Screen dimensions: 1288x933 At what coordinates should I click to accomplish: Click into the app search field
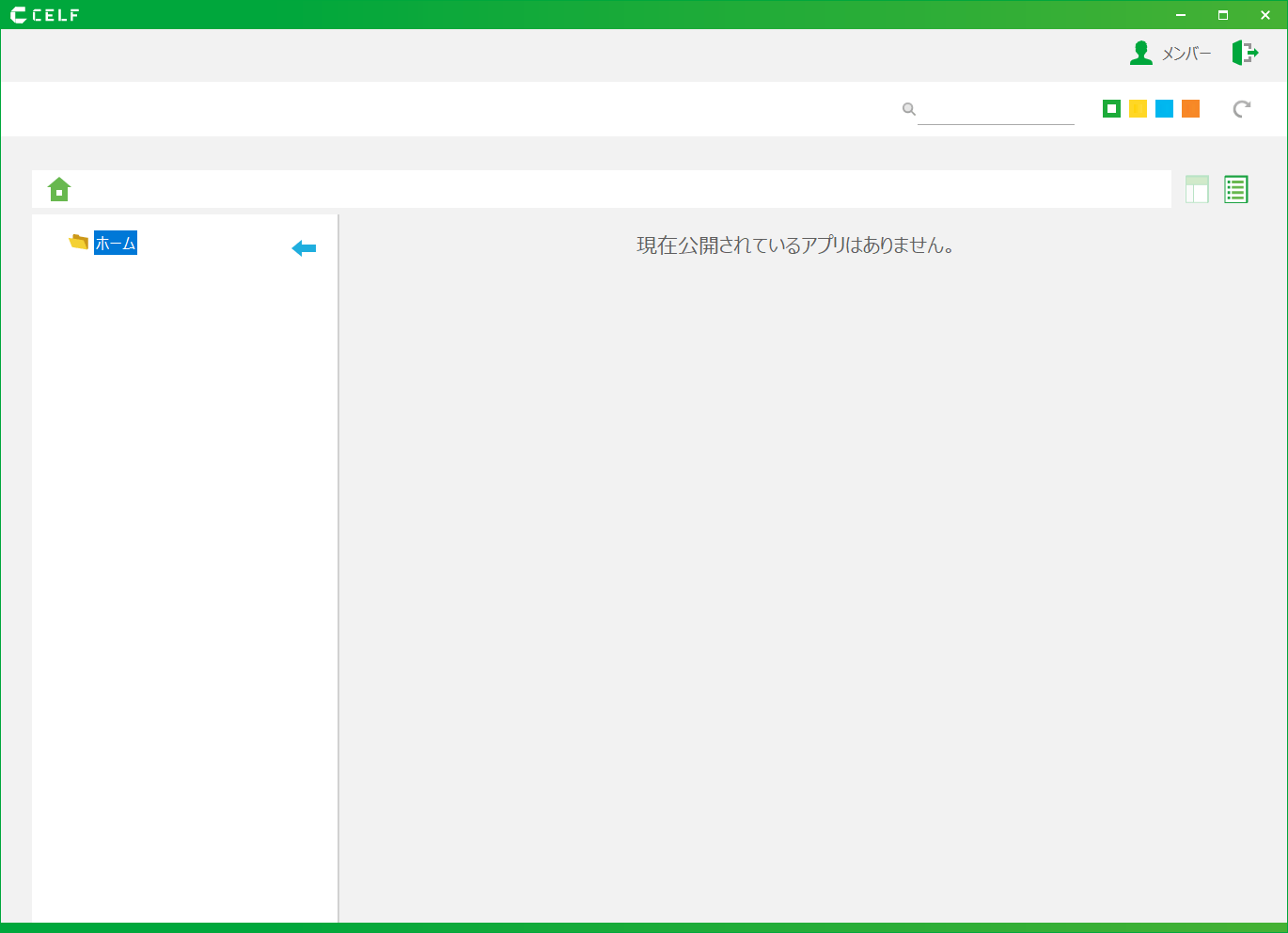coord(996,110)
